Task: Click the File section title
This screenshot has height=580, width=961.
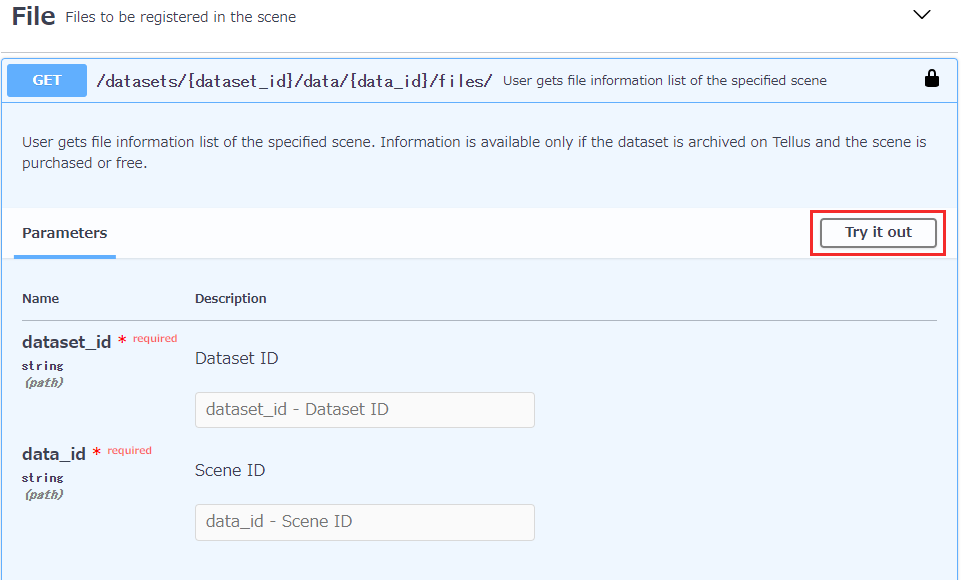Action: 34,17
